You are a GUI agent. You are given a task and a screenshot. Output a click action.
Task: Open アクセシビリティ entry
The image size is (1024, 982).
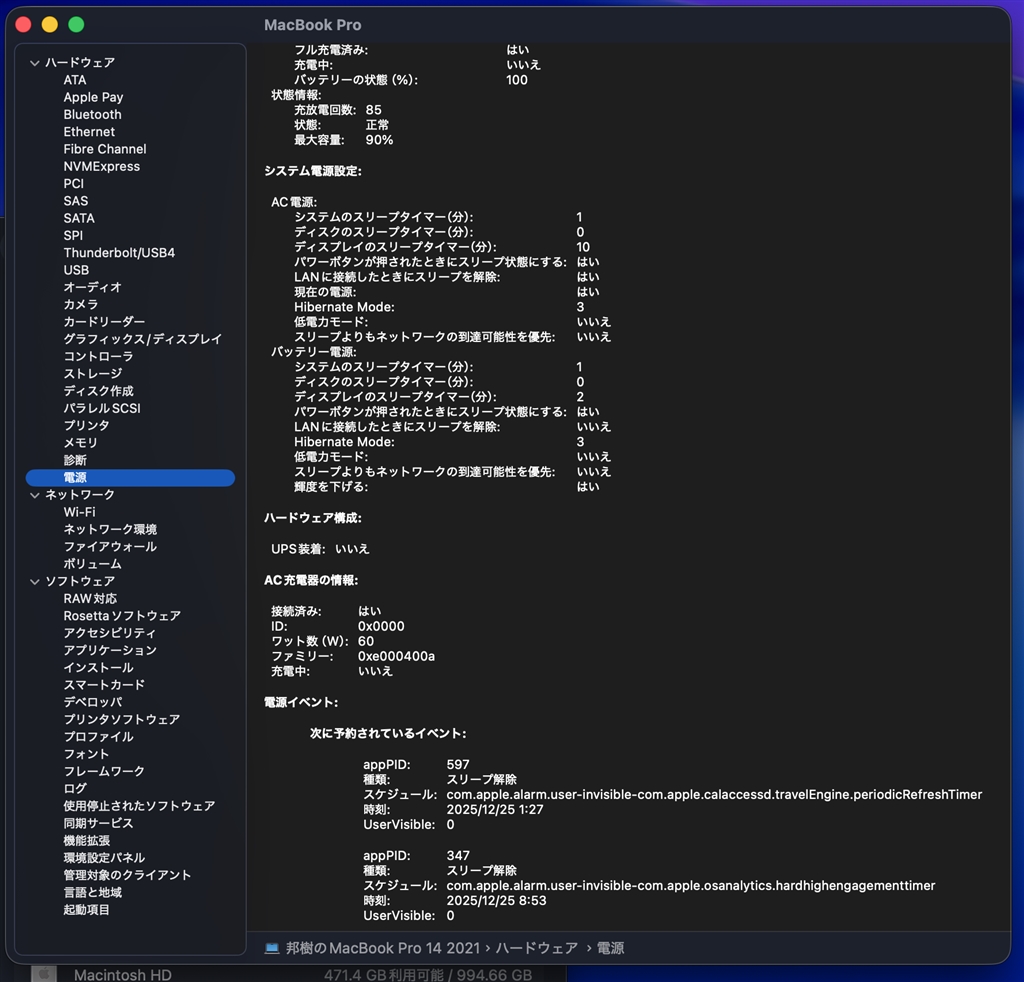tap(110, 633)
